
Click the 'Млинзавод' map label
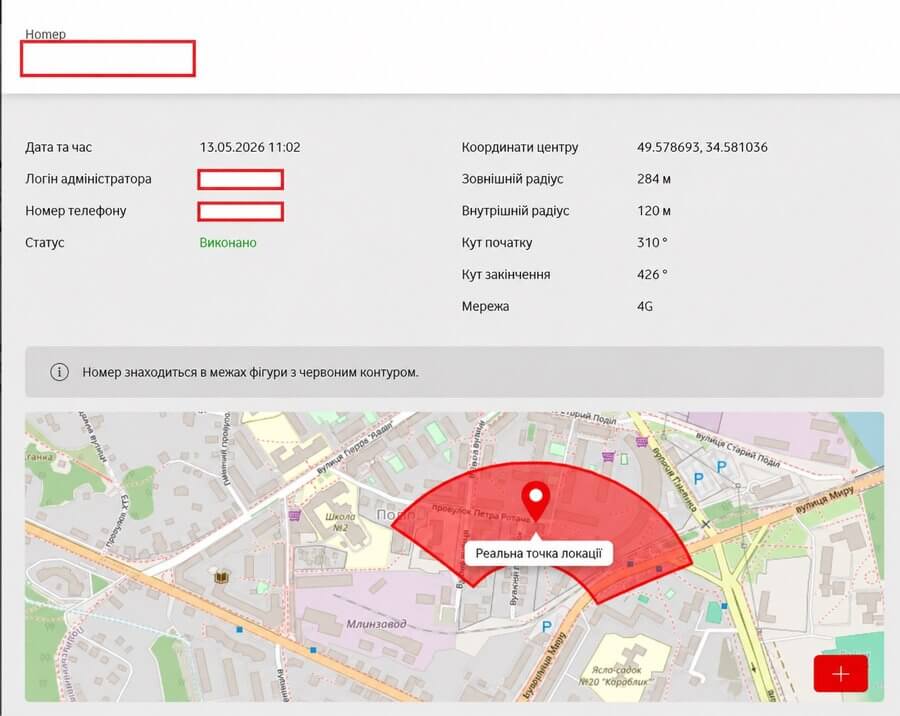377,624
